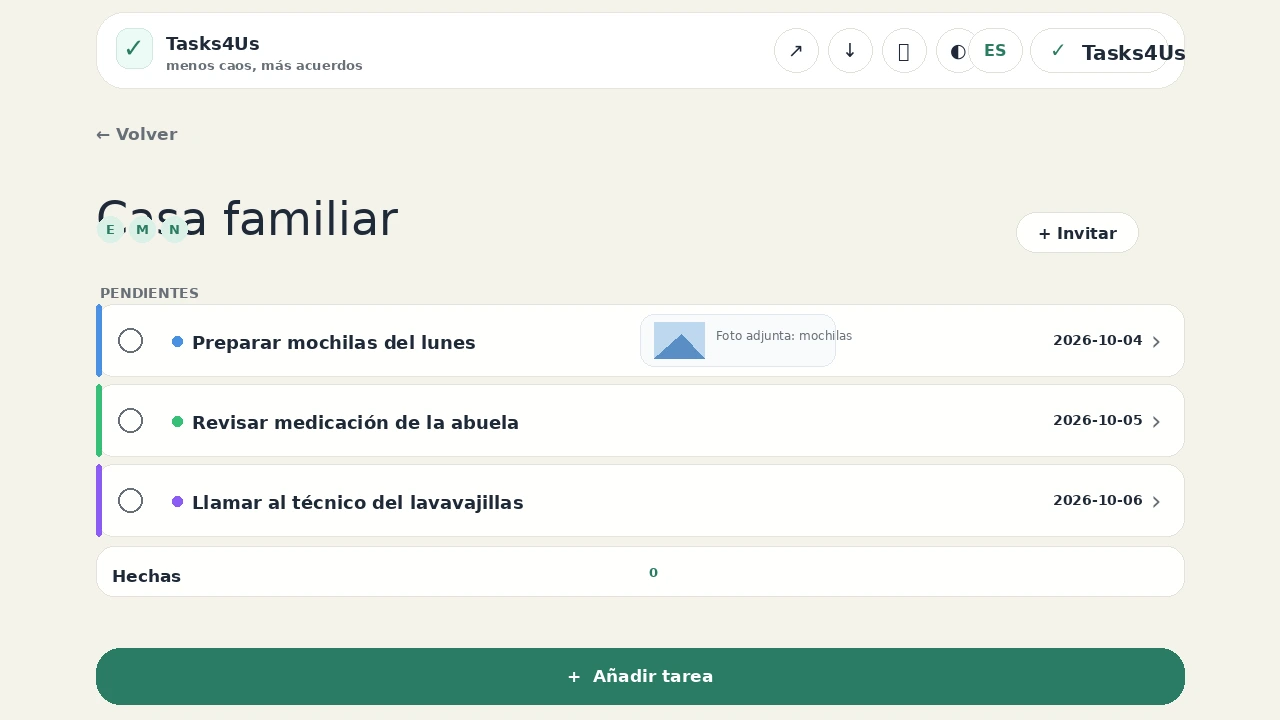Mark "Preparar mochilas del lunes" as done
Viewport: 1280px width, 720px height.
tap(130, 341)
